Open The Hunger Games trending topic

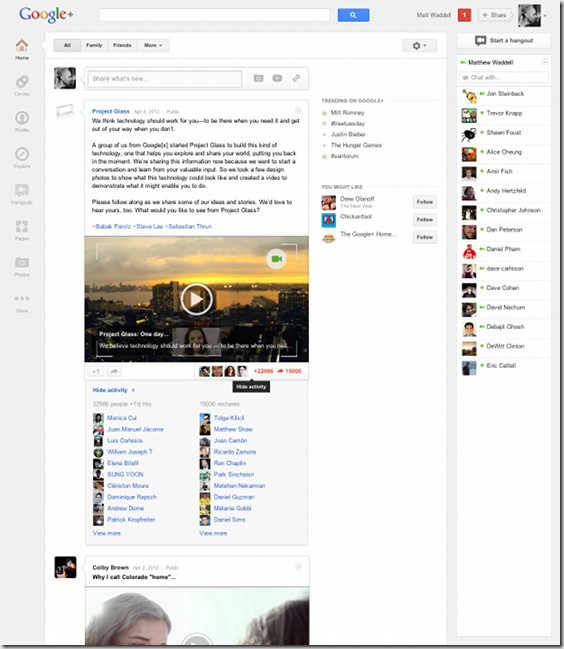[x=356, y=145]
